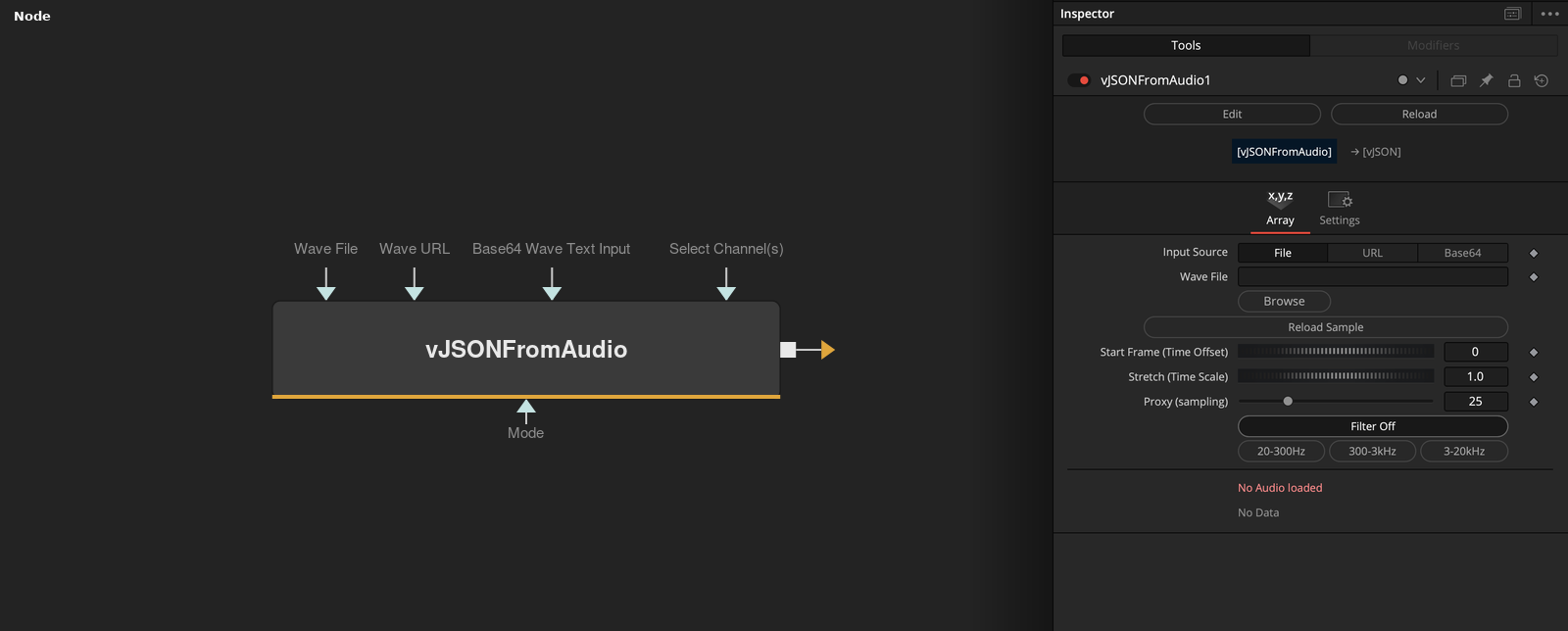Enable the 3-20kHz filter band
This screenshot has height=631, width=1568.
coord(1464,452)
